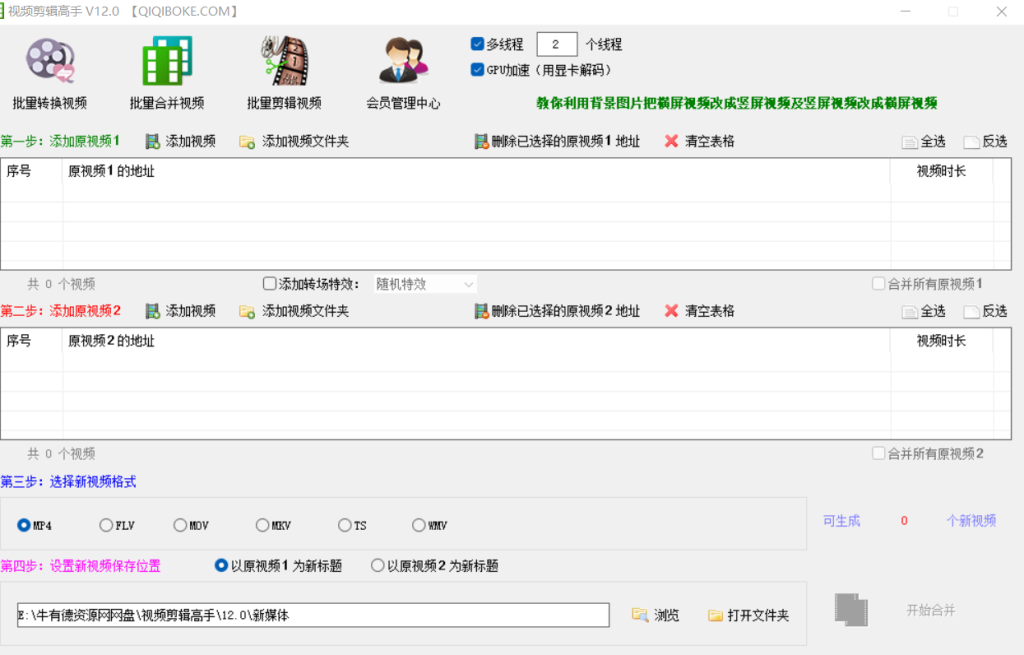Click 浏览 to browse save location
Image resolution: width=1024 pixels, height=655 pixels.
[655, 616]
